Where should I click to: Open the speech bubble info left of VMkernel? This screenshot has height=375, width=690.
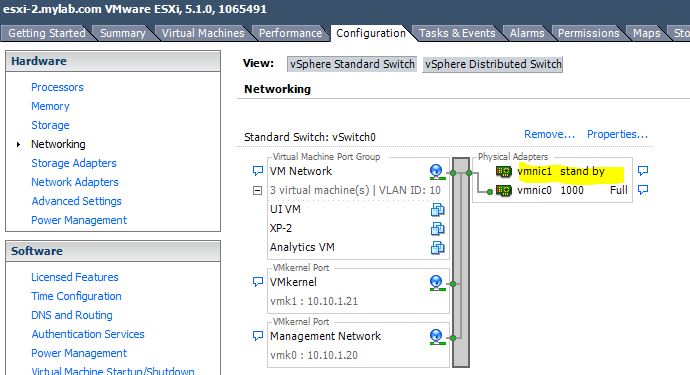(x=258, y=282)
